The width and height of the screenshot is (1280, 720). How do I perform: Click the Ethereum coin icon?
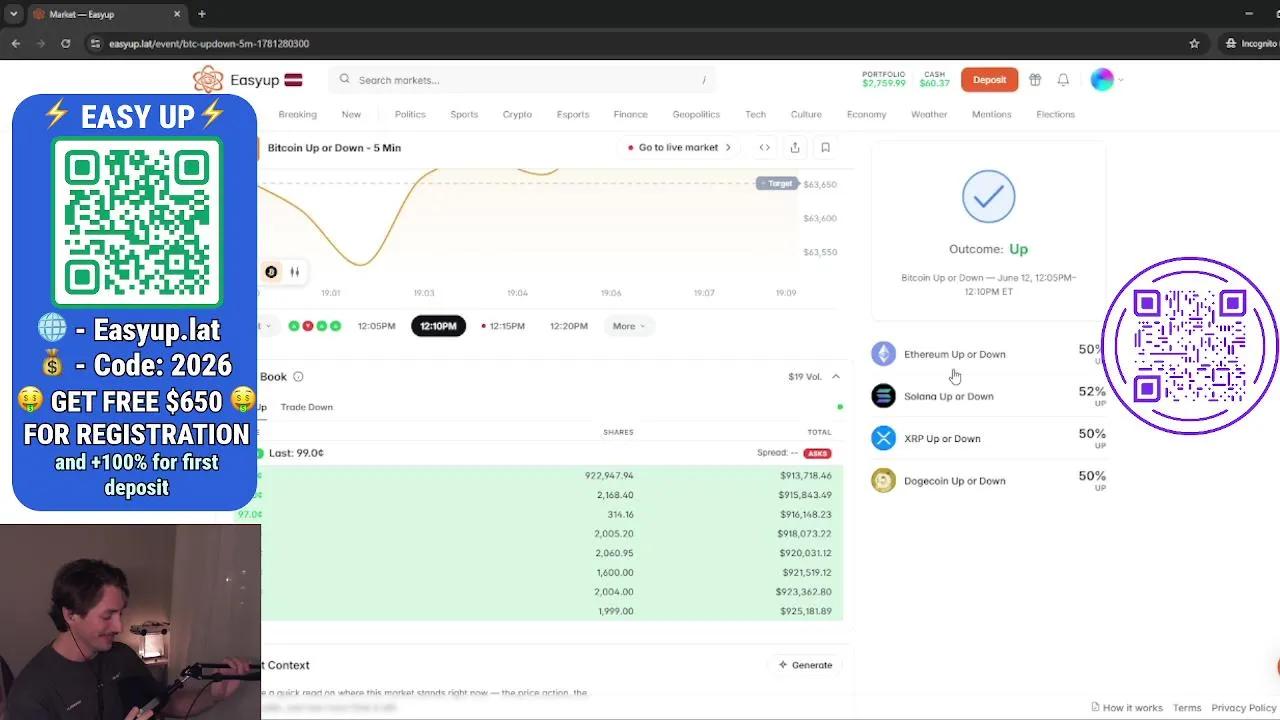point(883,354)
